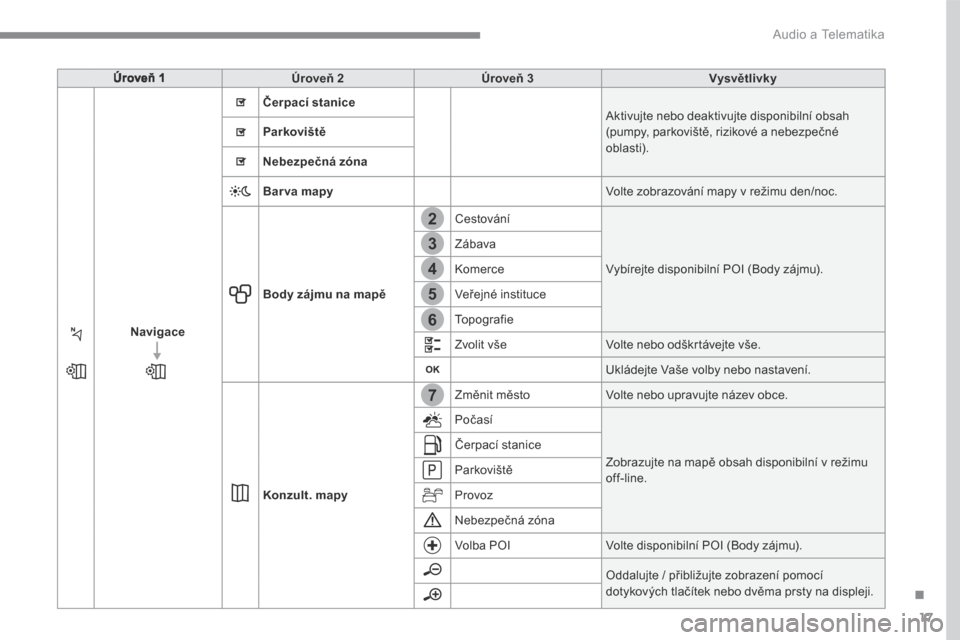Click the Volba POI plus icon
This screenshot has height=640, width=960.
(432, 545)
